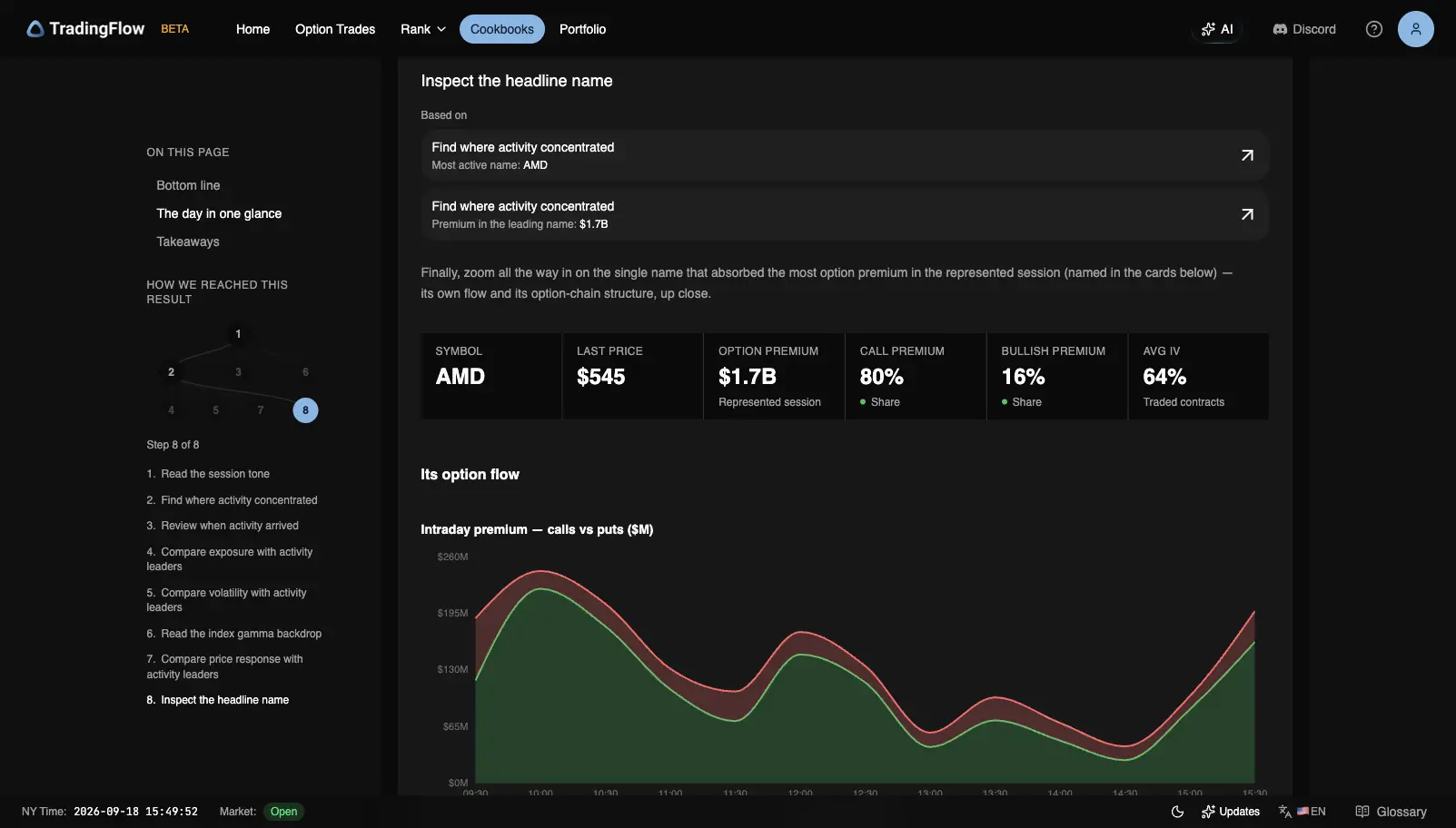The height and width of the screenshot is (828, 1456).
Task: Open the user profile avatar
Action: pyautogui.click(x=1415, y=29)
